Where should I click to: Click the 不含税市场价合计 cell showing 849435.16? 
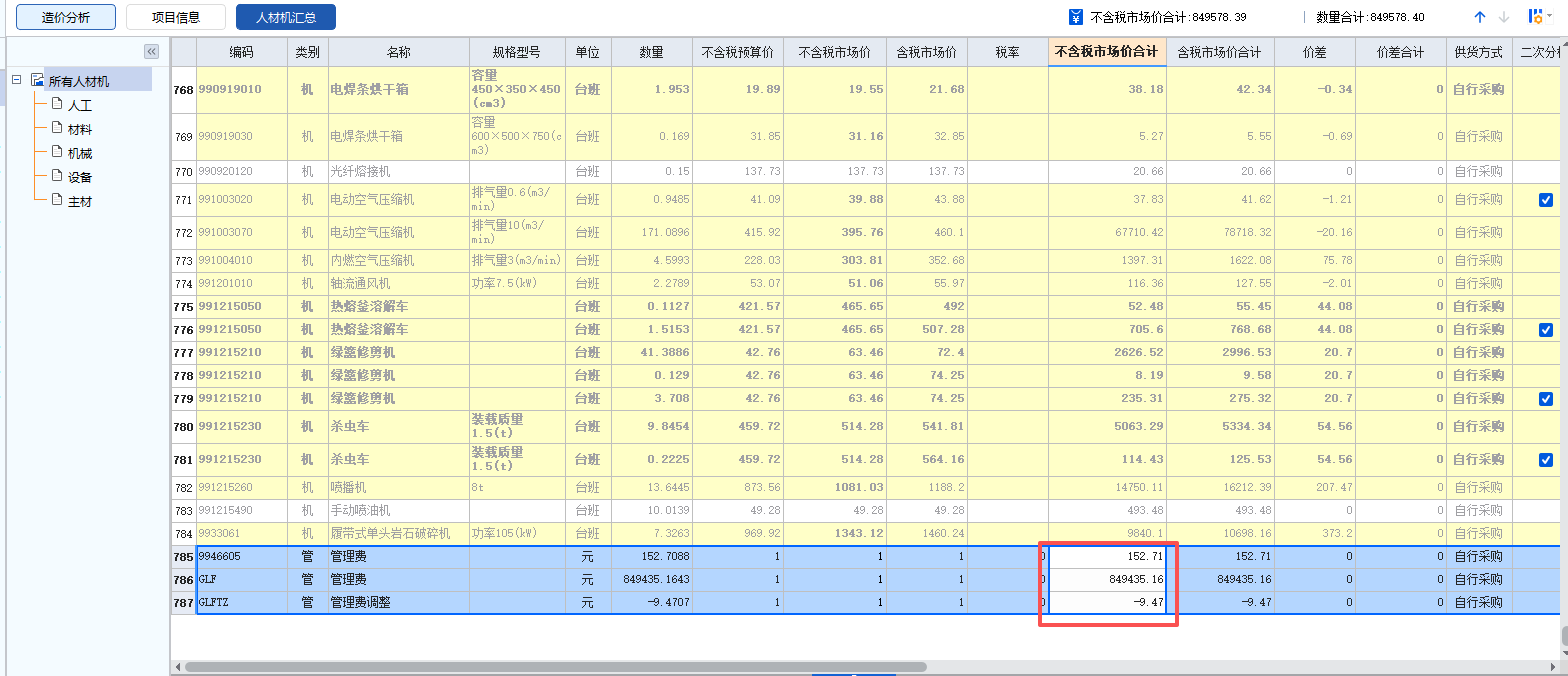[x=1107, y=580]
